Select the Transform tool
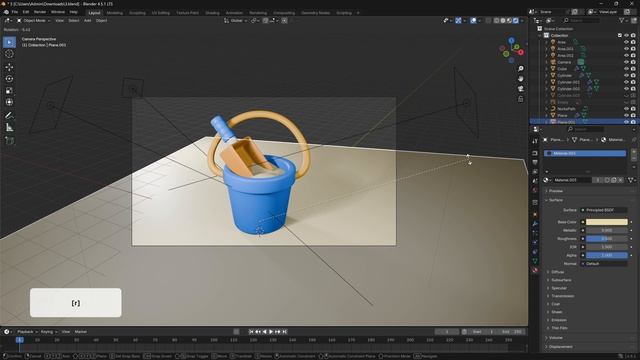640x360 pixels. tap(9, 102)
